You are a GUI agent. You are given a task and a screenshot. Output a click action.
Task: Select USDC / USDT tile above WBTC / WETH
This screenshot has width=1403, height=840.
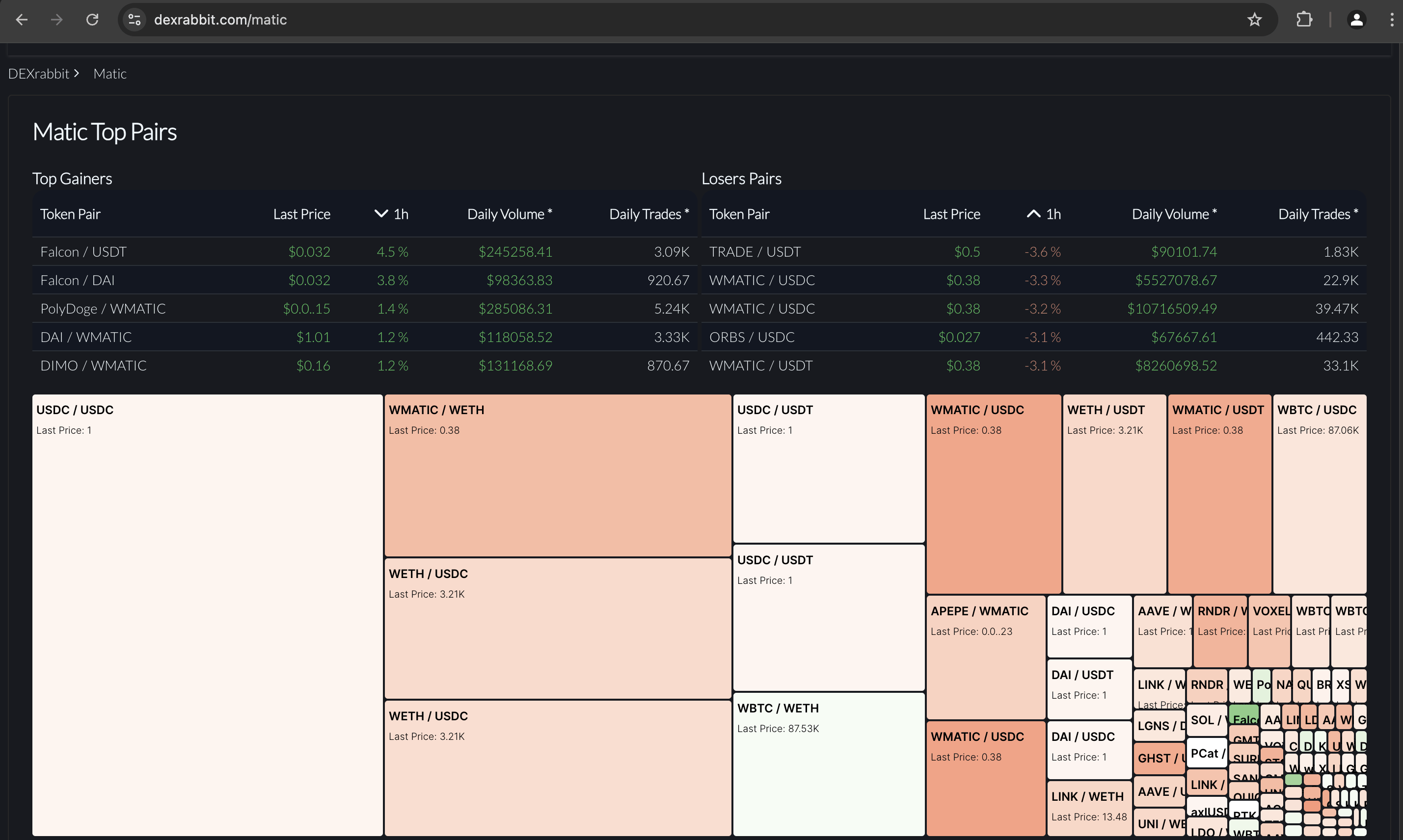pyautogui.click(x=829, y=618)
